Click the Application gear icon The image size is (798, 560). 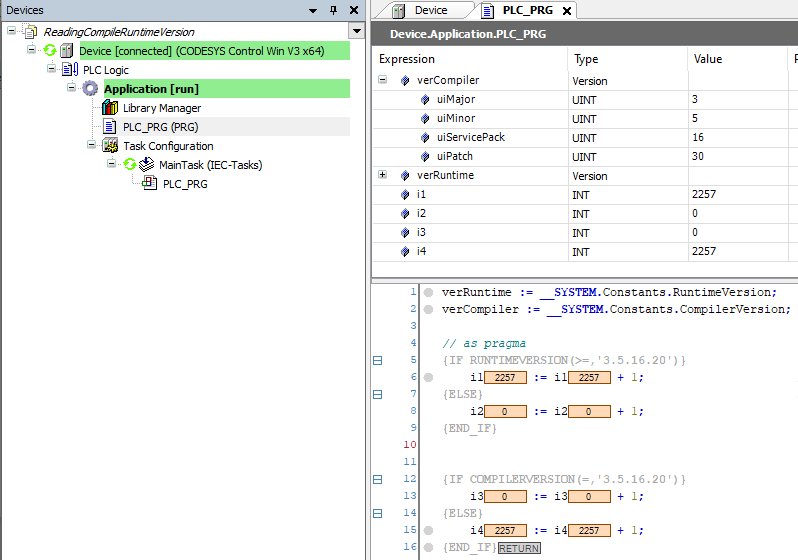pos(91,89)
